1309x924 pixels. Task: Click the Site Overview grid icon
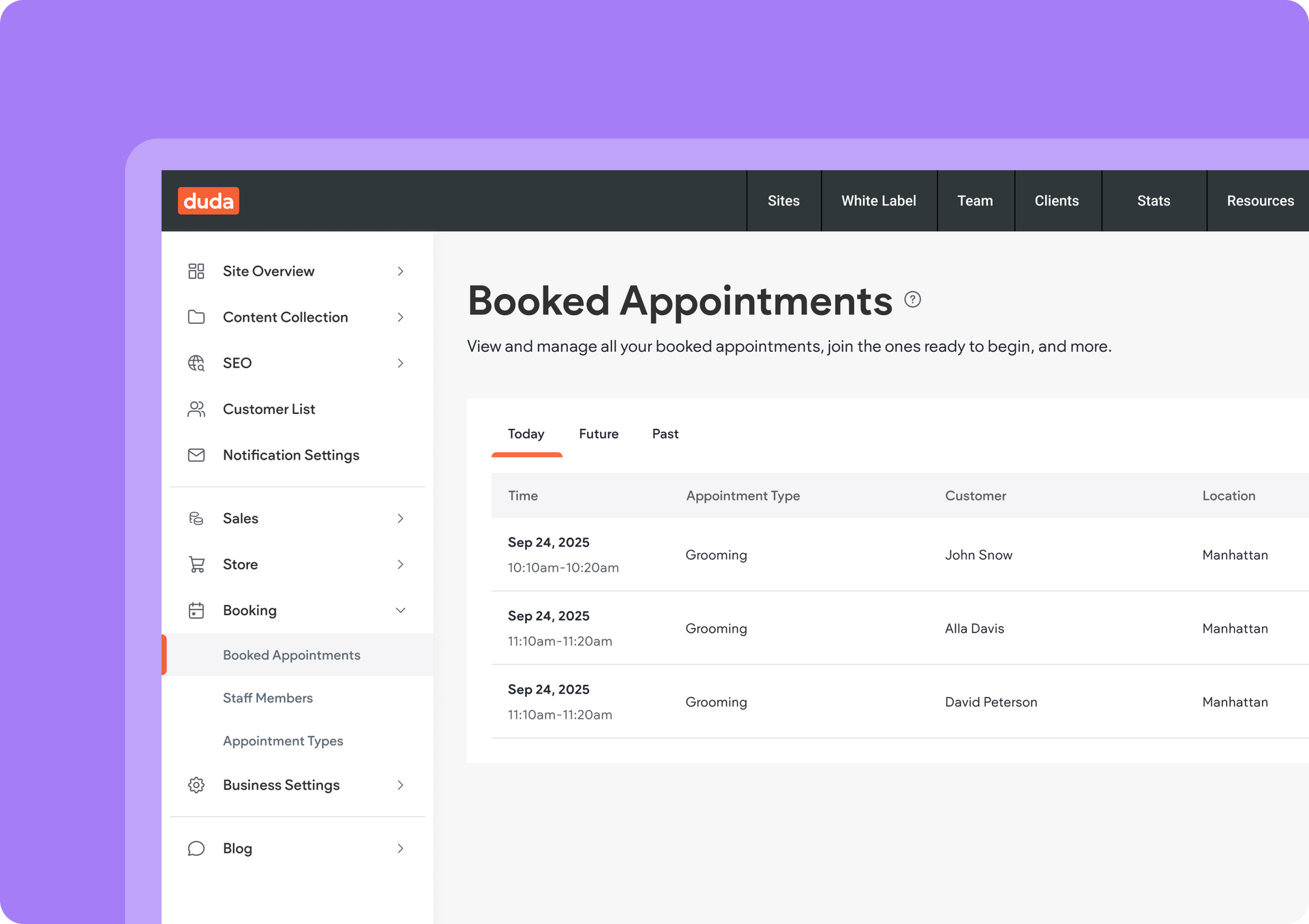(196, 271)
